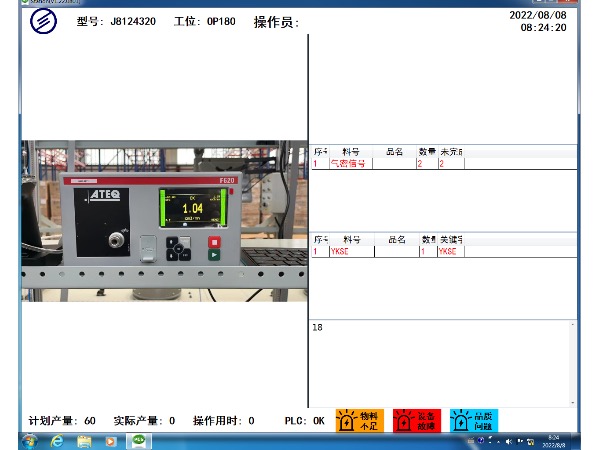Click the 数量 column header in upper table

point(426,152)
